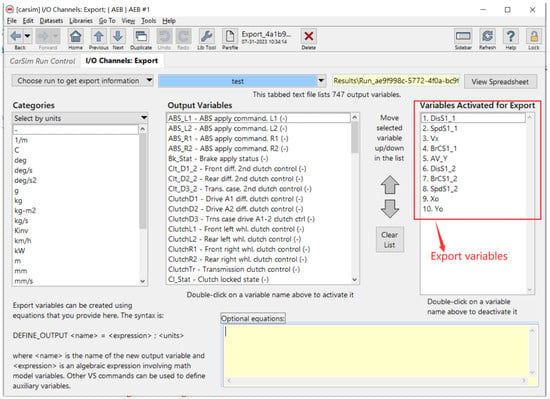Select '5. AV_Y' export variable
Image resolution: width=550 pixels, height=399 pixels.
click(435, 158)
